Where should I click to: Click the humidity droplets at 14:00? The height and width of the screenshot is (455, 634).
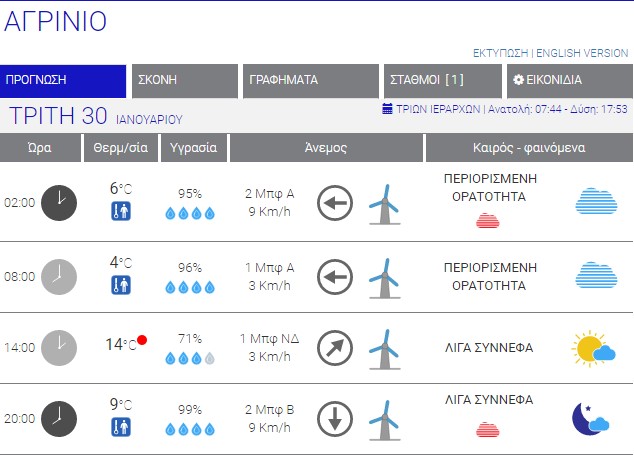tap(189, 357)
